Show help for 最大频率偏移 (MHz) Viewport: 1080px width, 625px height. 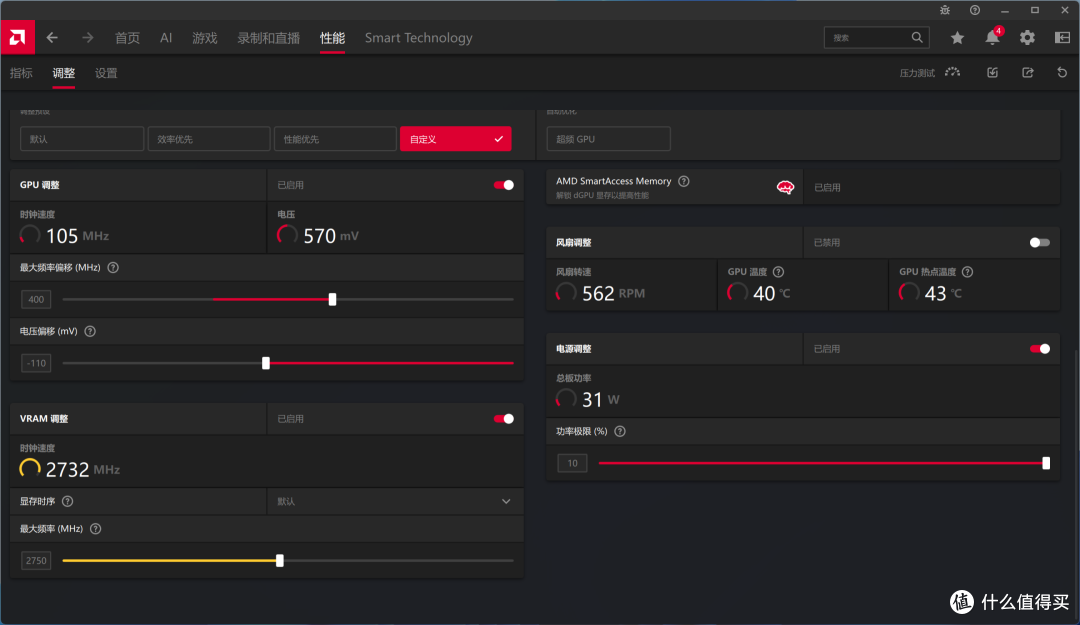click(x=113, y=267)
